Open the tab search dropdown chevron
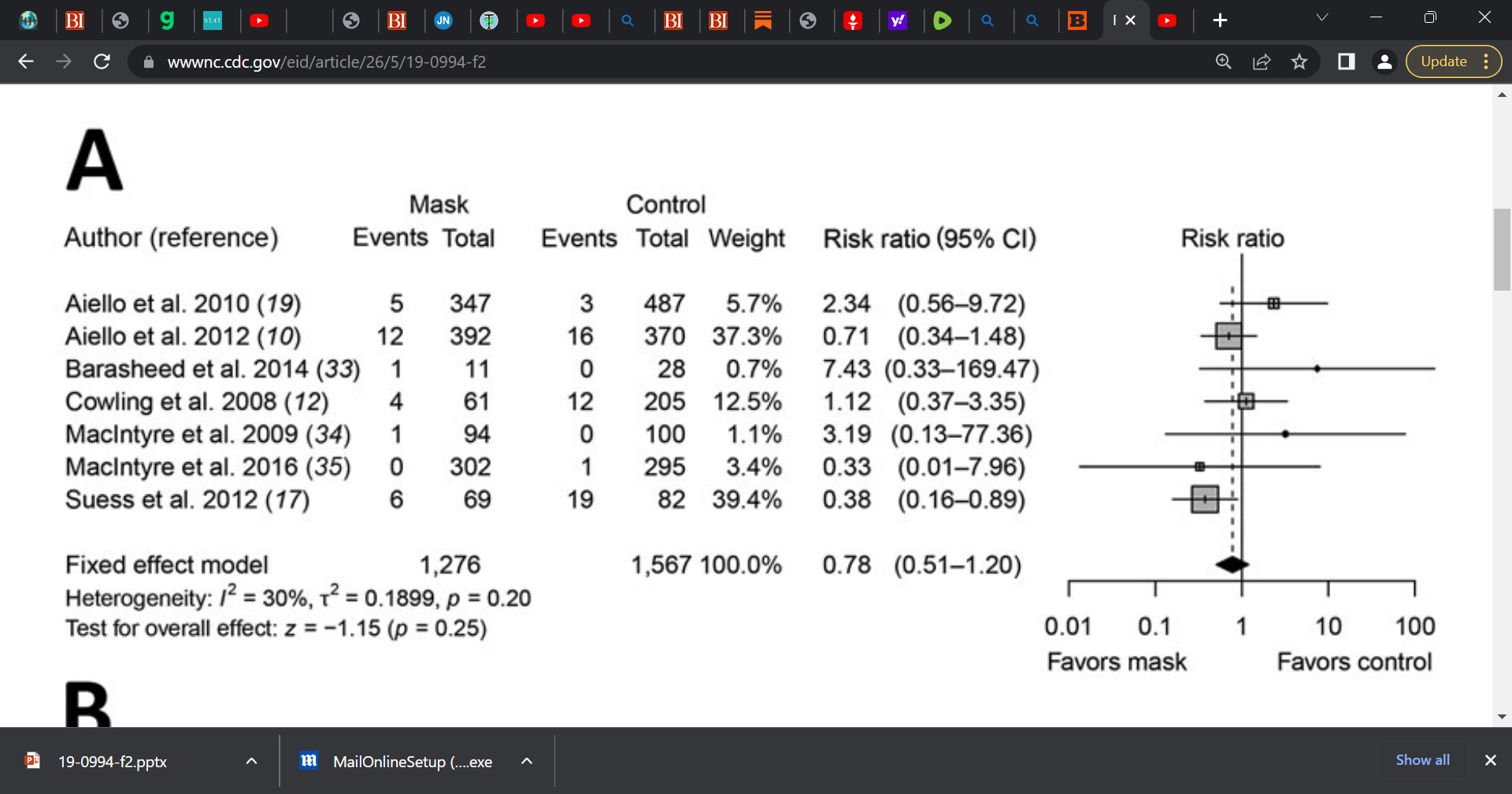1512x794 pixels. click(x=1322, y=17)
